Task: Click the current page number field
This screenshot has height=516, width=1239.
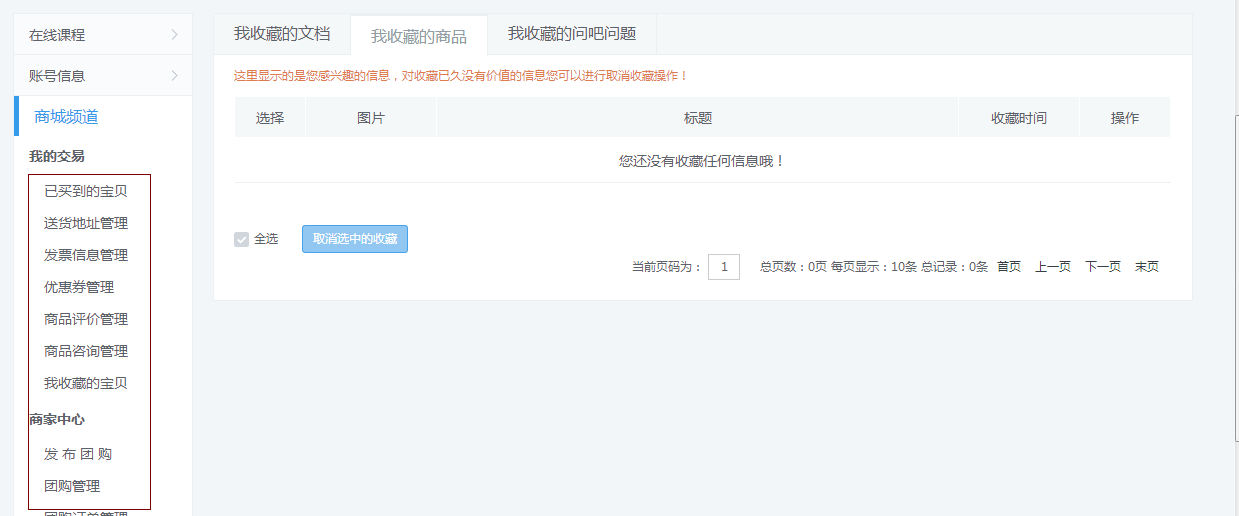Action: (723, 267)
